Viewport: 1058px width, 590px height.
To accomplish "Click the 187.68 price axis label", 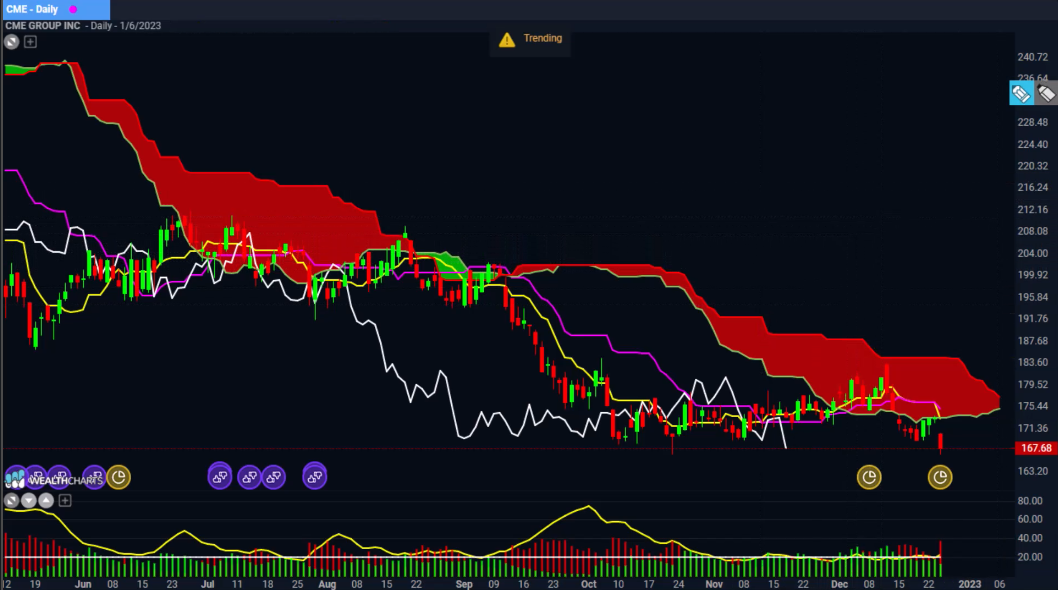I will pos(1032,341).
